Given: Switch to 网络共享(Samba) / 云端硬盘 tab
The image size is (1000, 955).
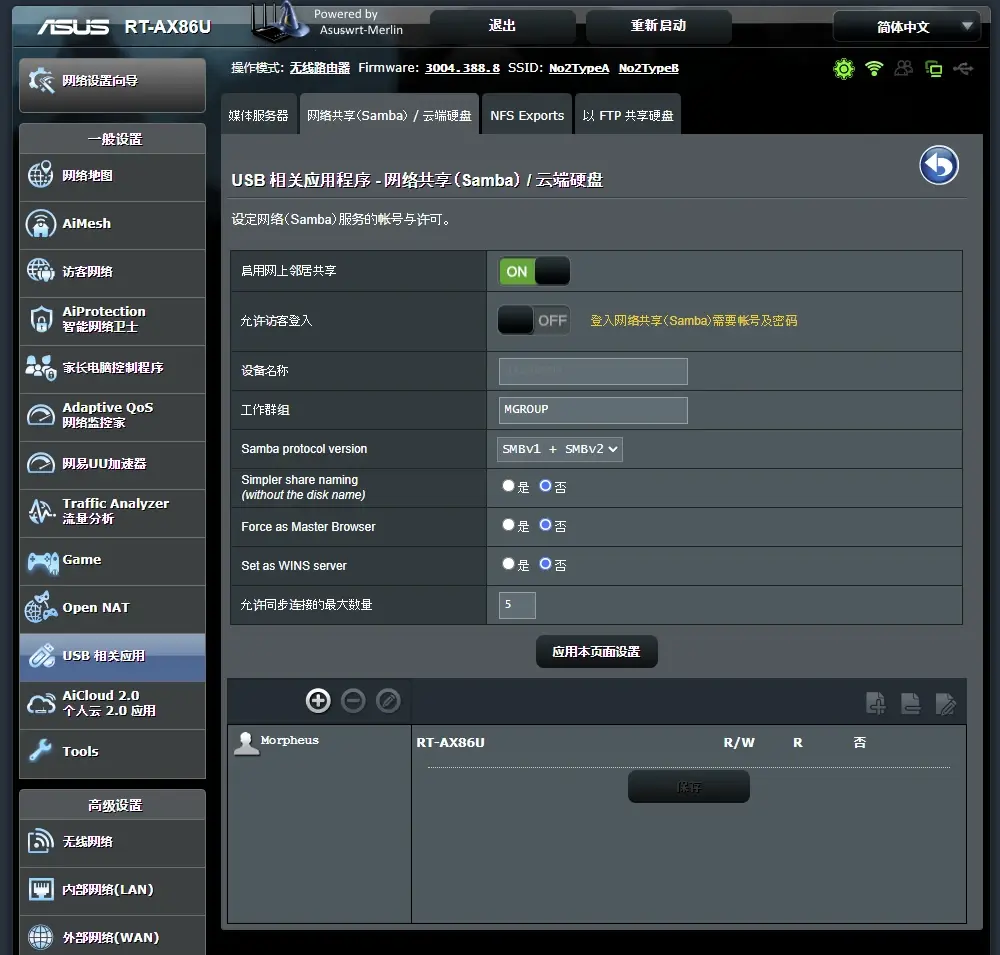Looking at the screenshot, I should coord(389,115).
